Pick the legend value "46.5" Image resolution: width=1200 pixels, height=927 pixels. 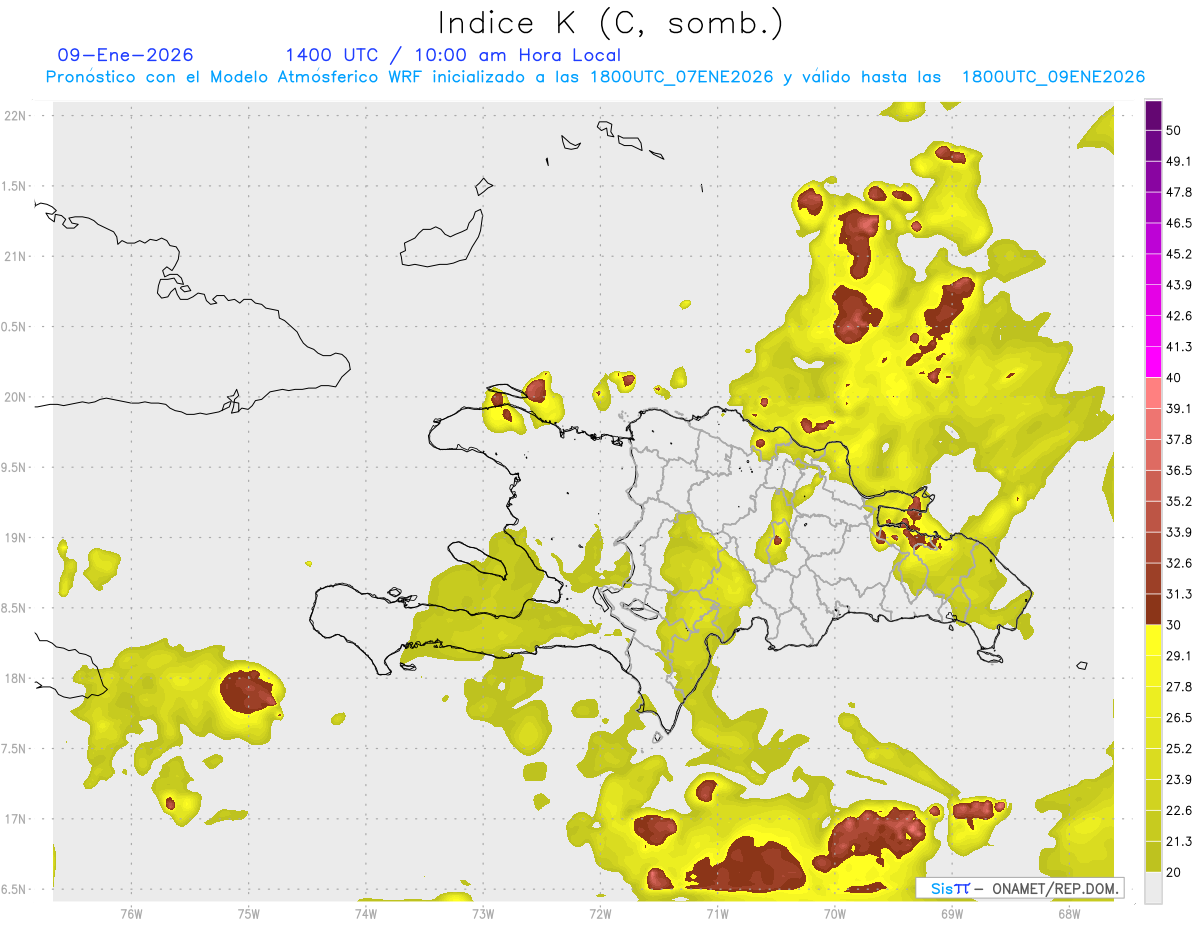coord(1179,223)
